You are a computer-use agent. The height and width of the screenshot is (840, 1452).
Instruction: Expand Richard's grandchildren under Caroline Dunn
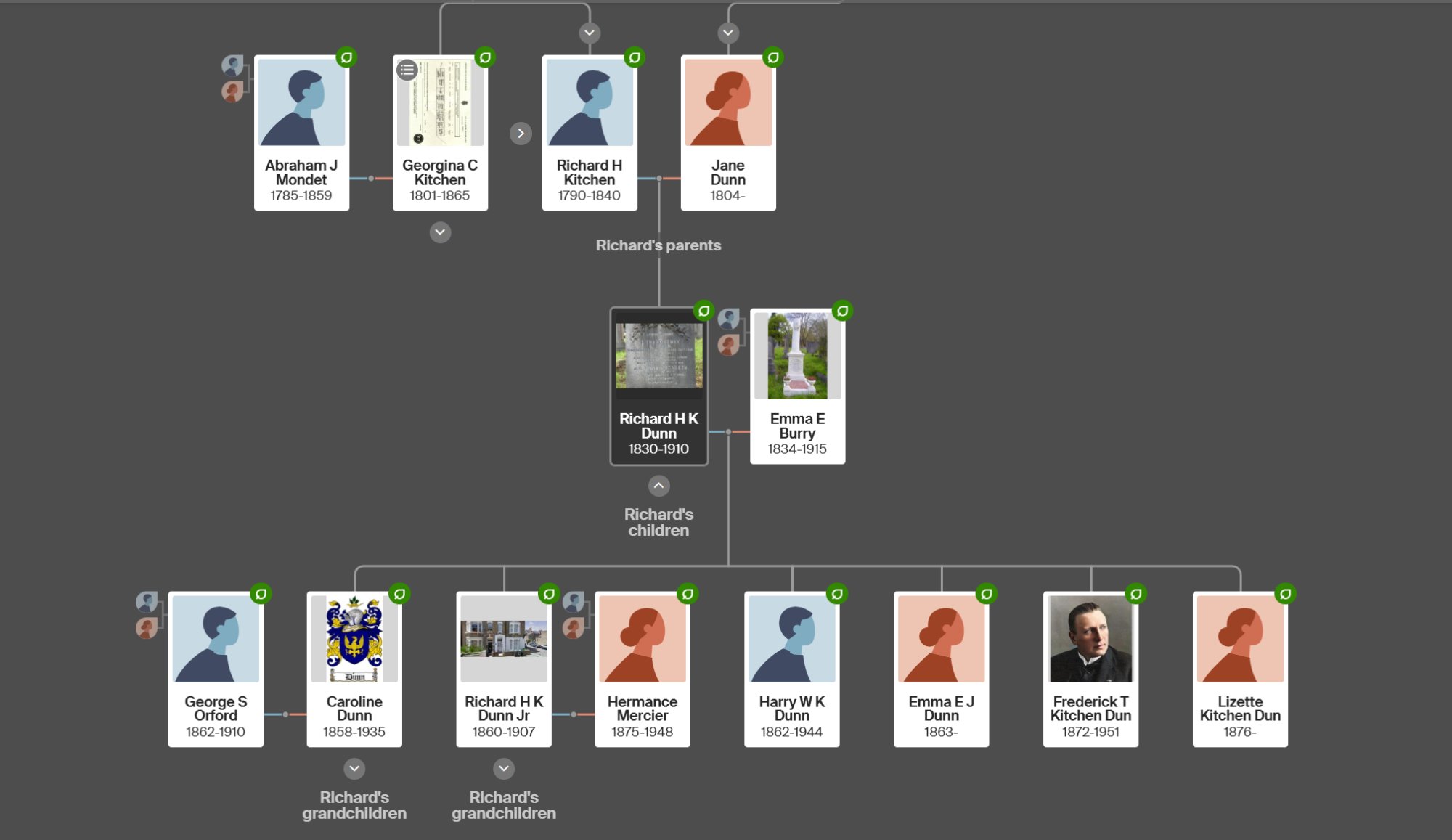tap(354, 769)
